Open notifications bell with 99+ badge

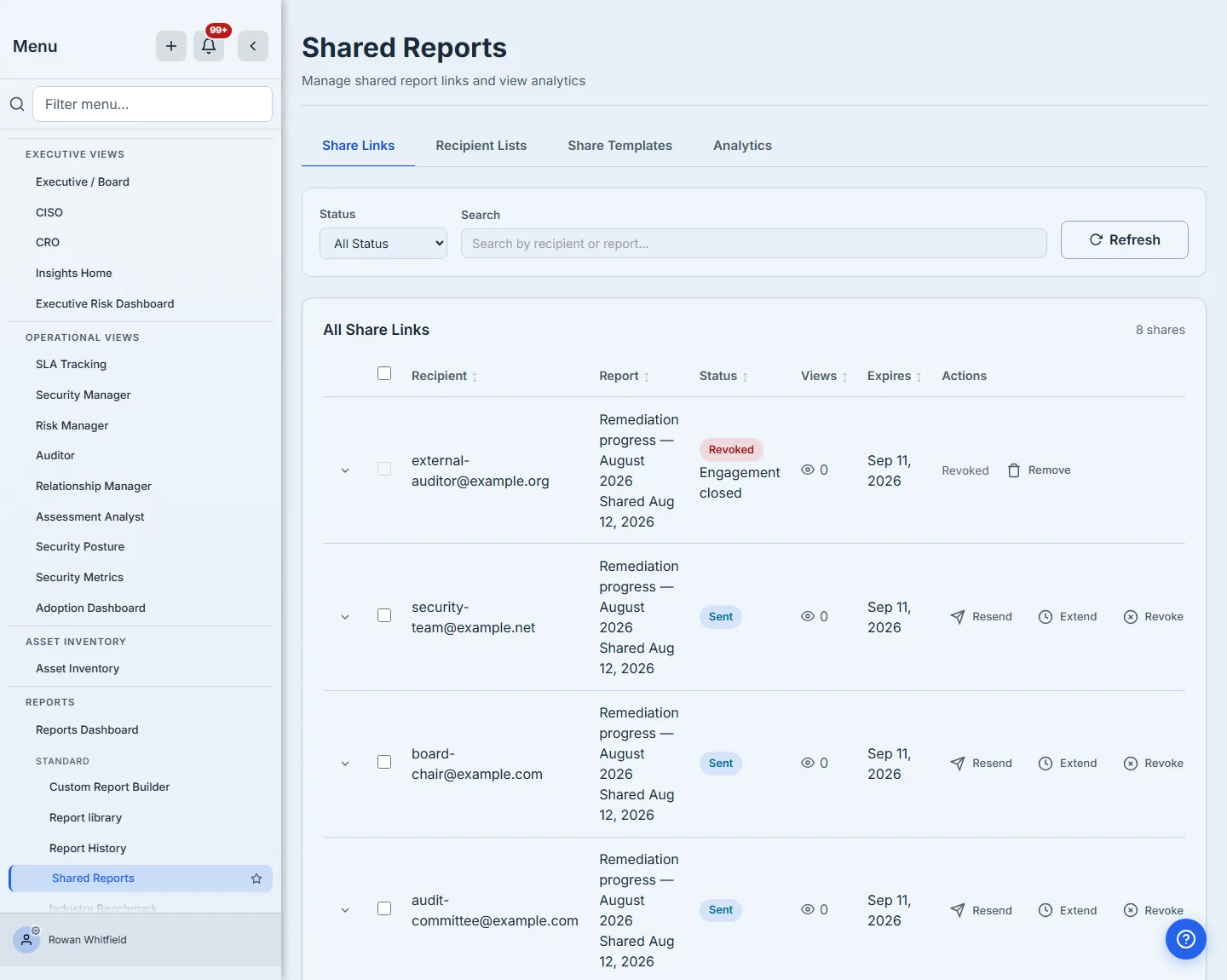pyautogui.click(x=209, y=46)
